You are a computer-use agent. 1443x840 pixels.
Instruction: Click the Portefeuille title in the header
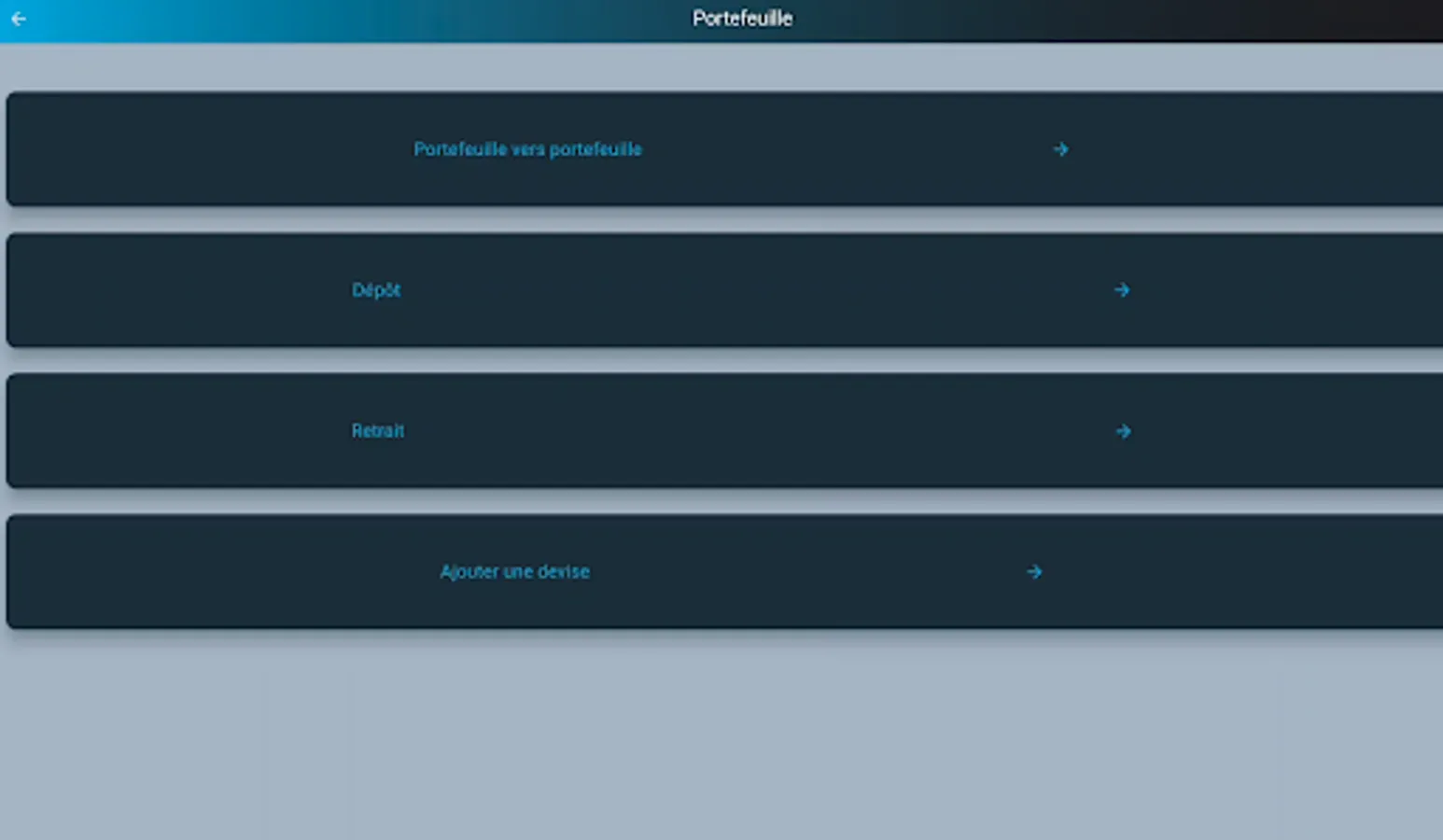[x=742, y=19]
